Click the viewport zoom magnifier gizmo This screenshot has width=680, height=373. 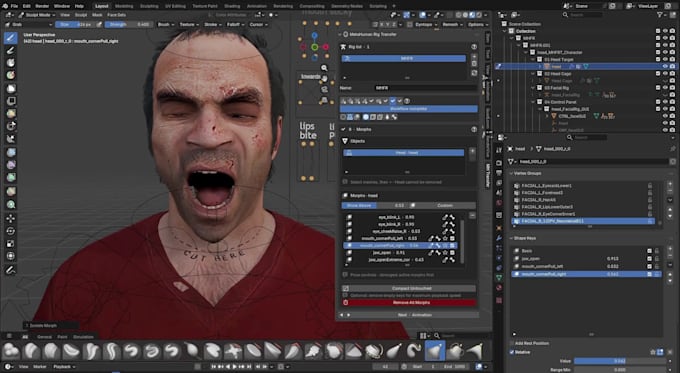(x=324, y=68)
